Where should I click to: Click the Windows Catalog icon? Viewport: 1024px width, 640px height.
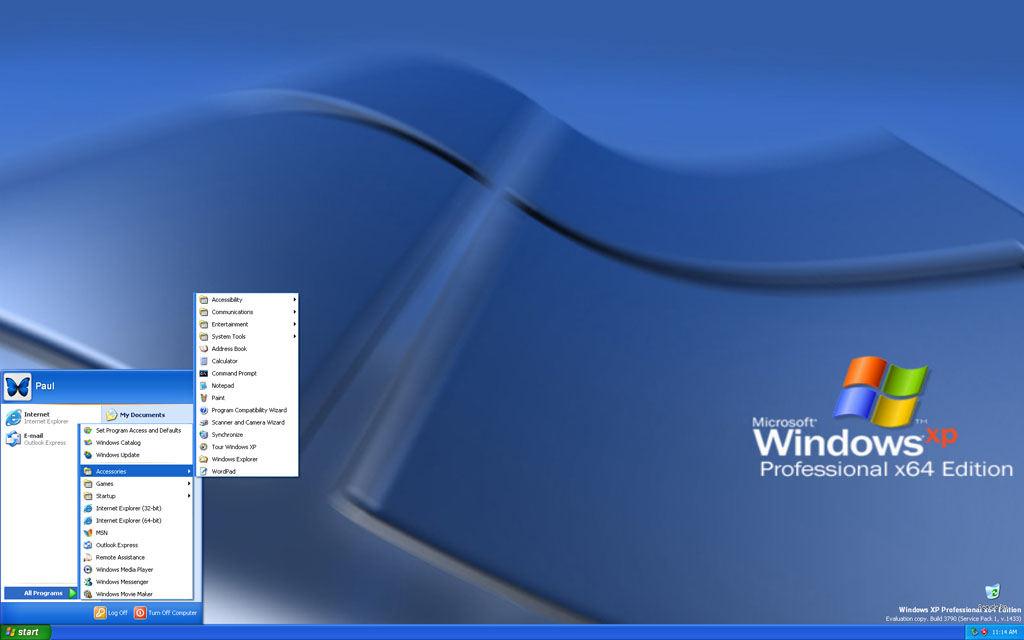(88, 443)
